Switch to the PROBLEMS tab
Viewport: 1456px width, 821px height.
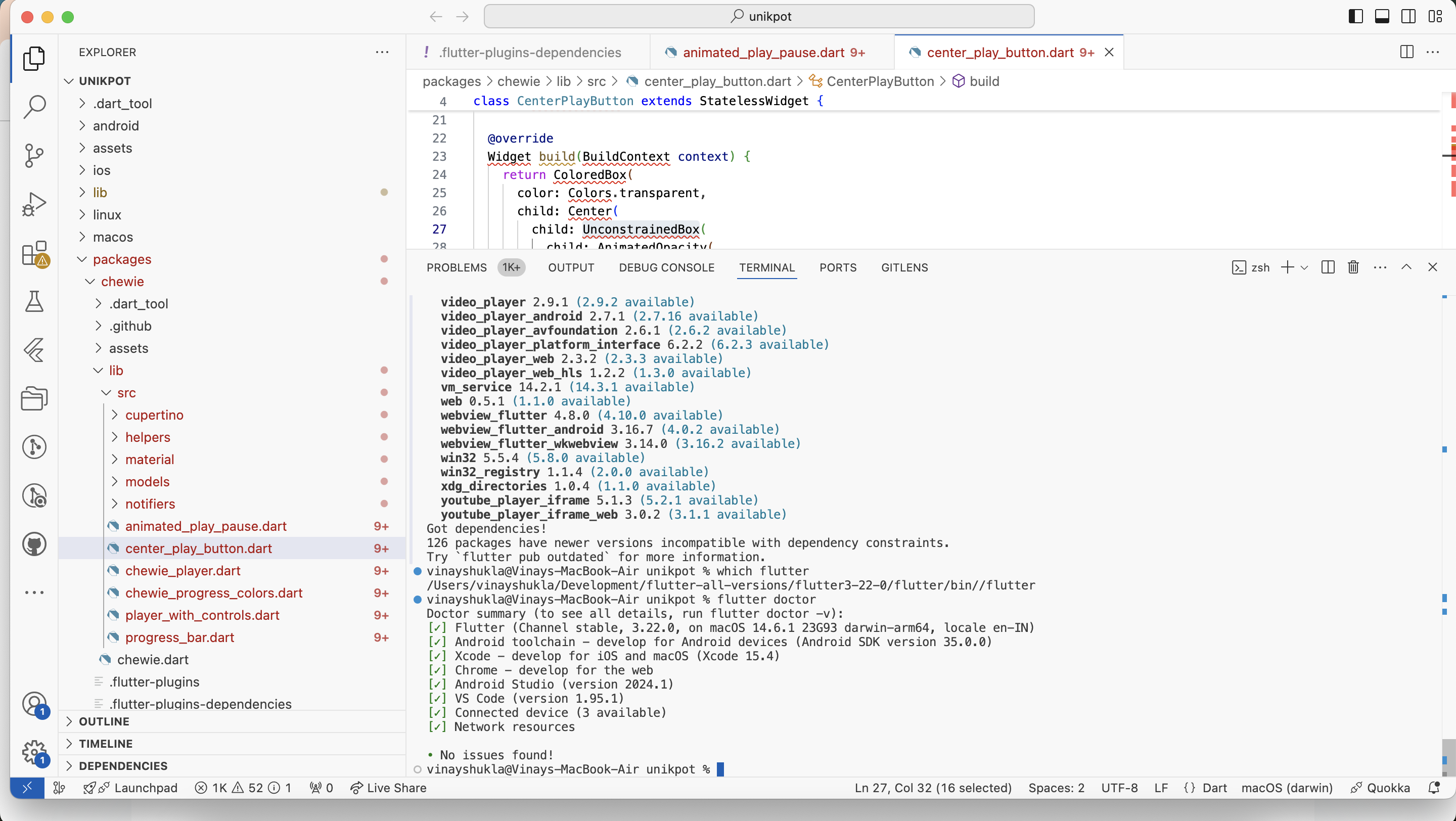(456, 267)
